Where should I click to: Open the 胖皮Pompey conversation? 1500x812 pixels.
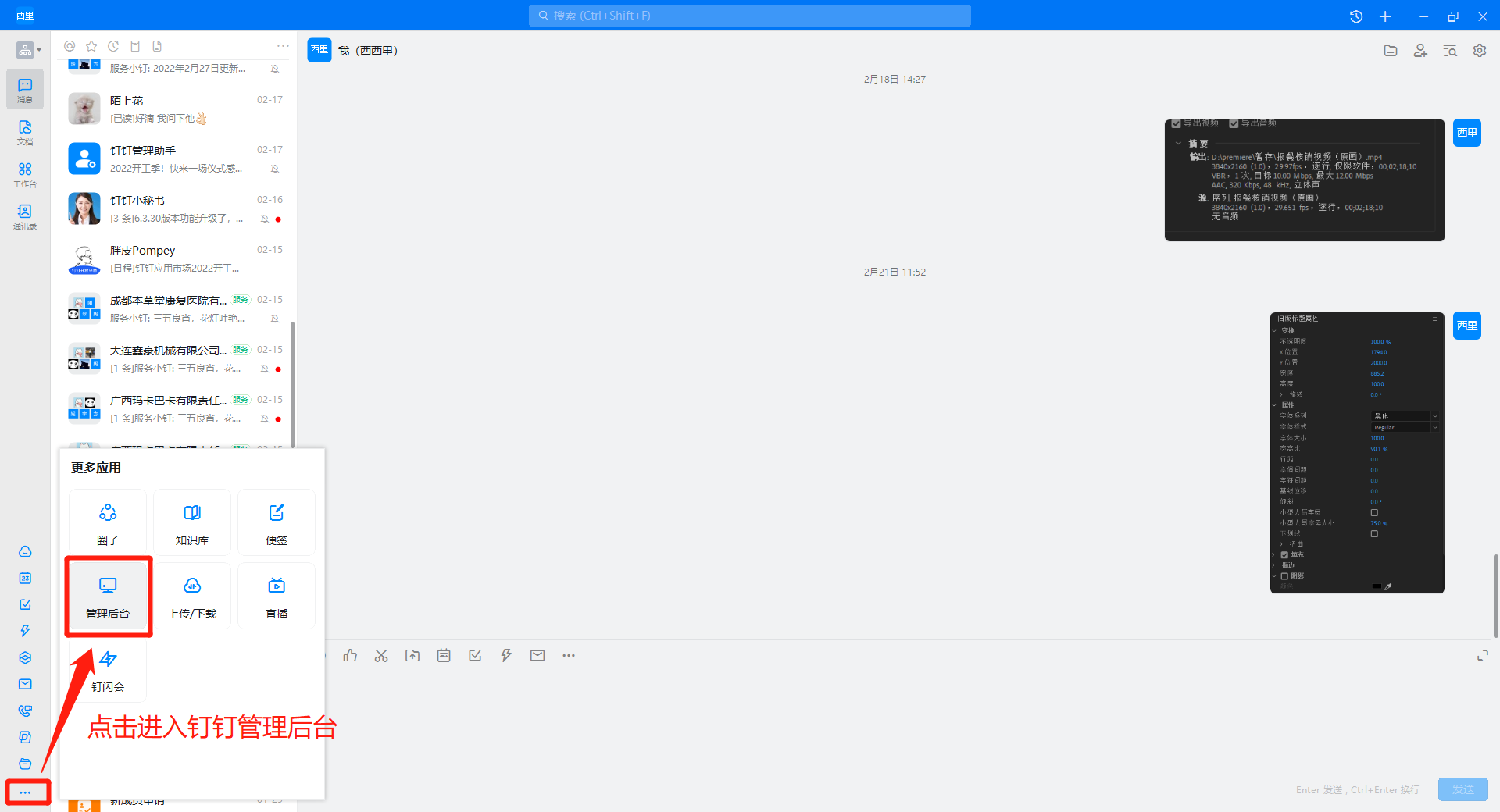(175, 259)
